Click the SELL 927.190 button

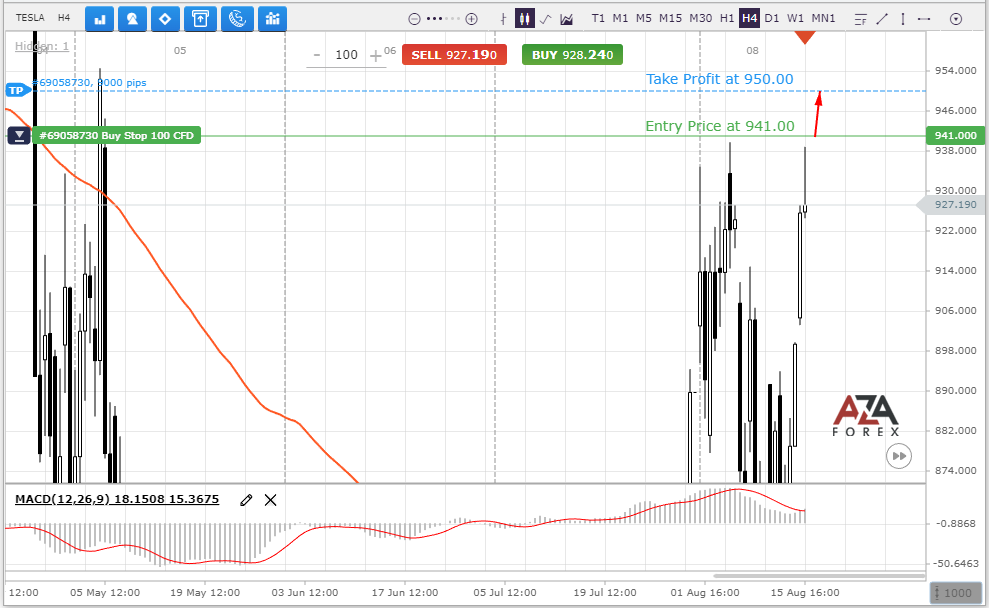coord(454,55)
